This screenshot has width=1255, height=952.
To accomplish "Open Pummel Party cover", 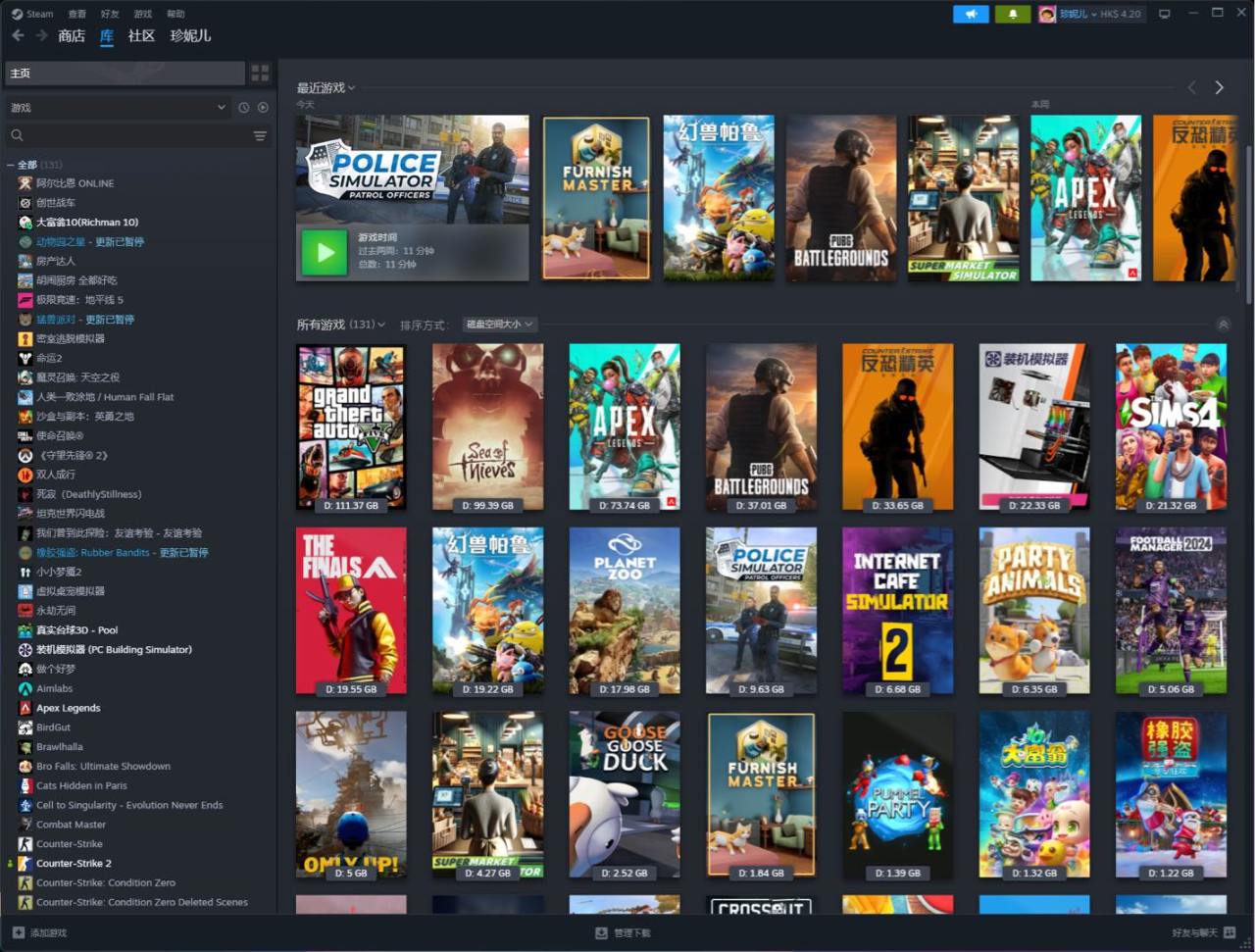I will tap(897, 795).
